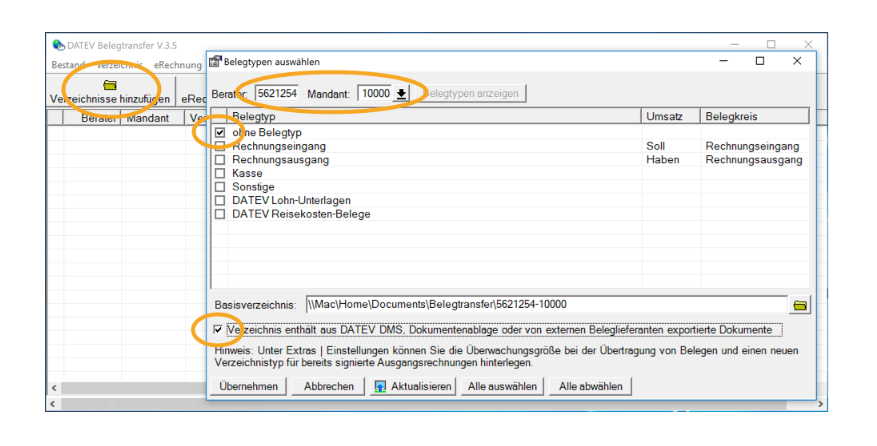Open the eRechnung menu
877x446 pixels.
[178, 65]
